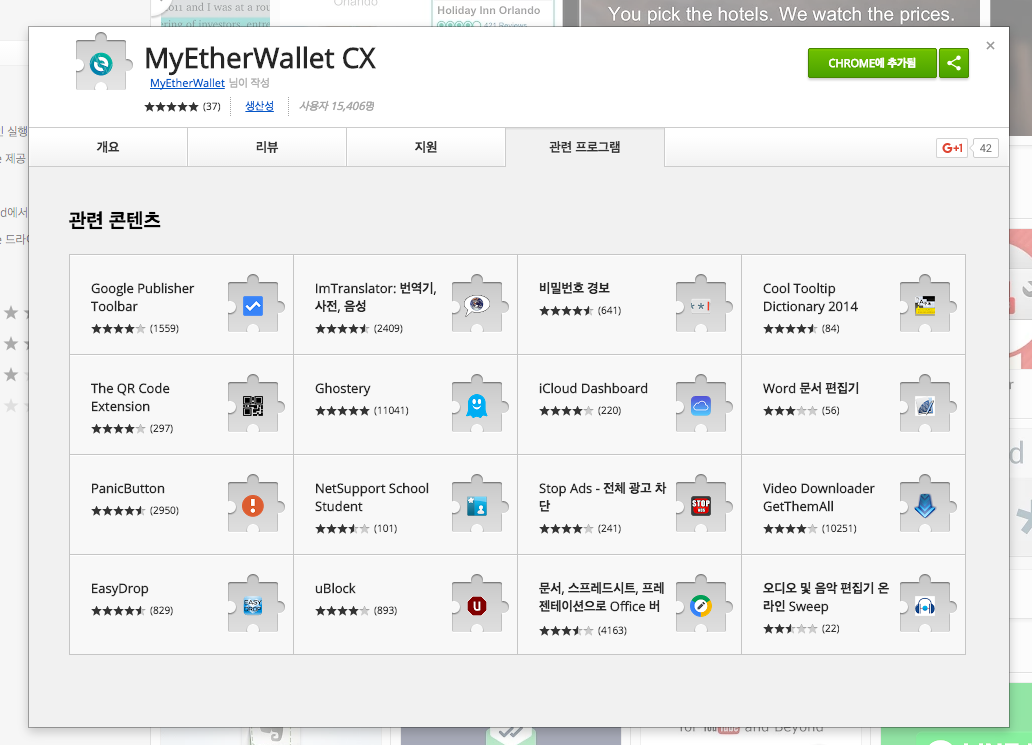
Task: Open Stop Ads stop-sign icon
Action: (x=702, y=505)
